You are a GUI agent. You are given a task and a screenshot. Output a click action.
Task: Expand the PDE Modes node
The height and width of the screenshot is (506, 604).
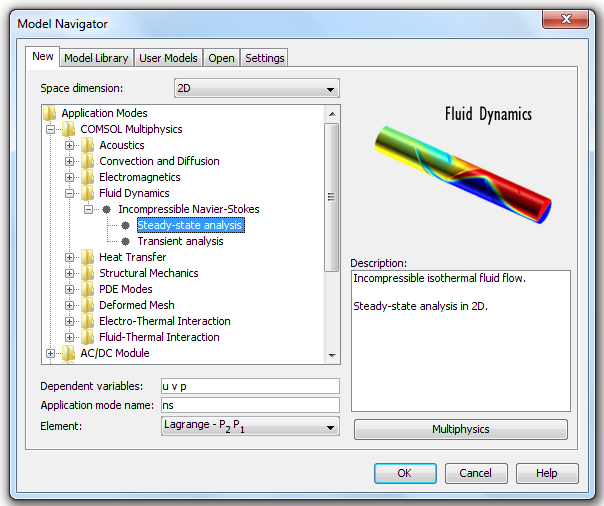[x=69, y=290]
